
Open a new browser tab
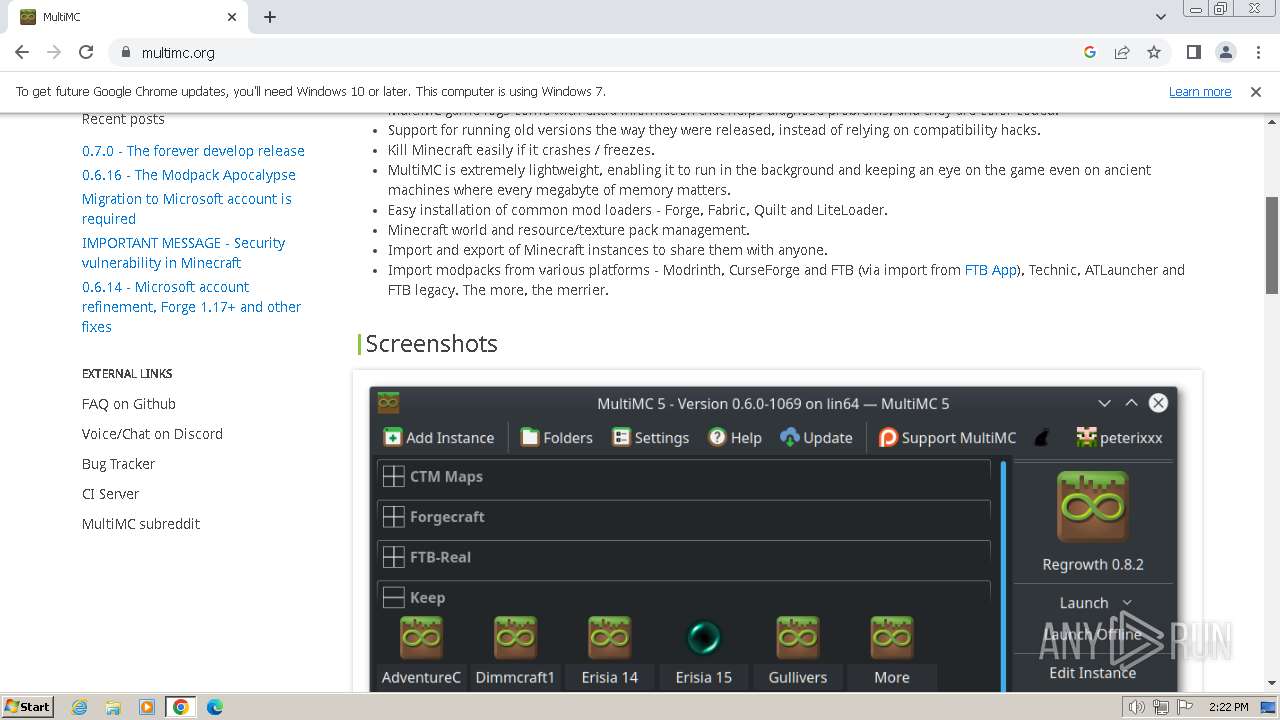coord(270,17)
